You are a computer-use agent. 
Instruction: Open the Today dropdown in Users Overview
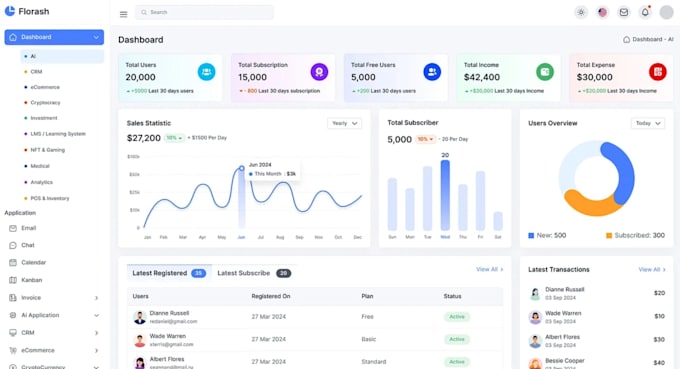(x=648, y=124)
